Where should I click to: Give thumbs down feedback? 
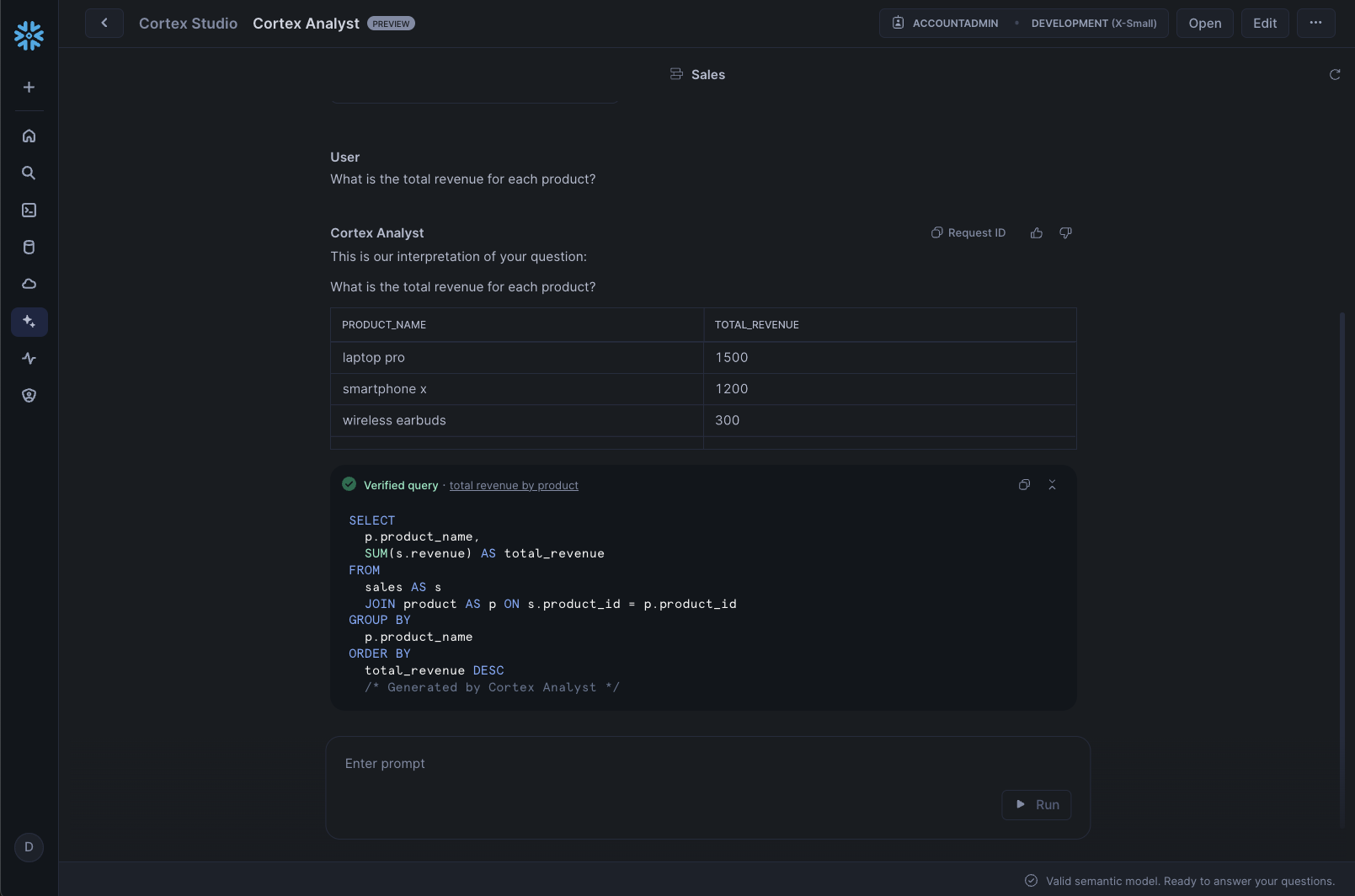click(x=1065, y=233)
